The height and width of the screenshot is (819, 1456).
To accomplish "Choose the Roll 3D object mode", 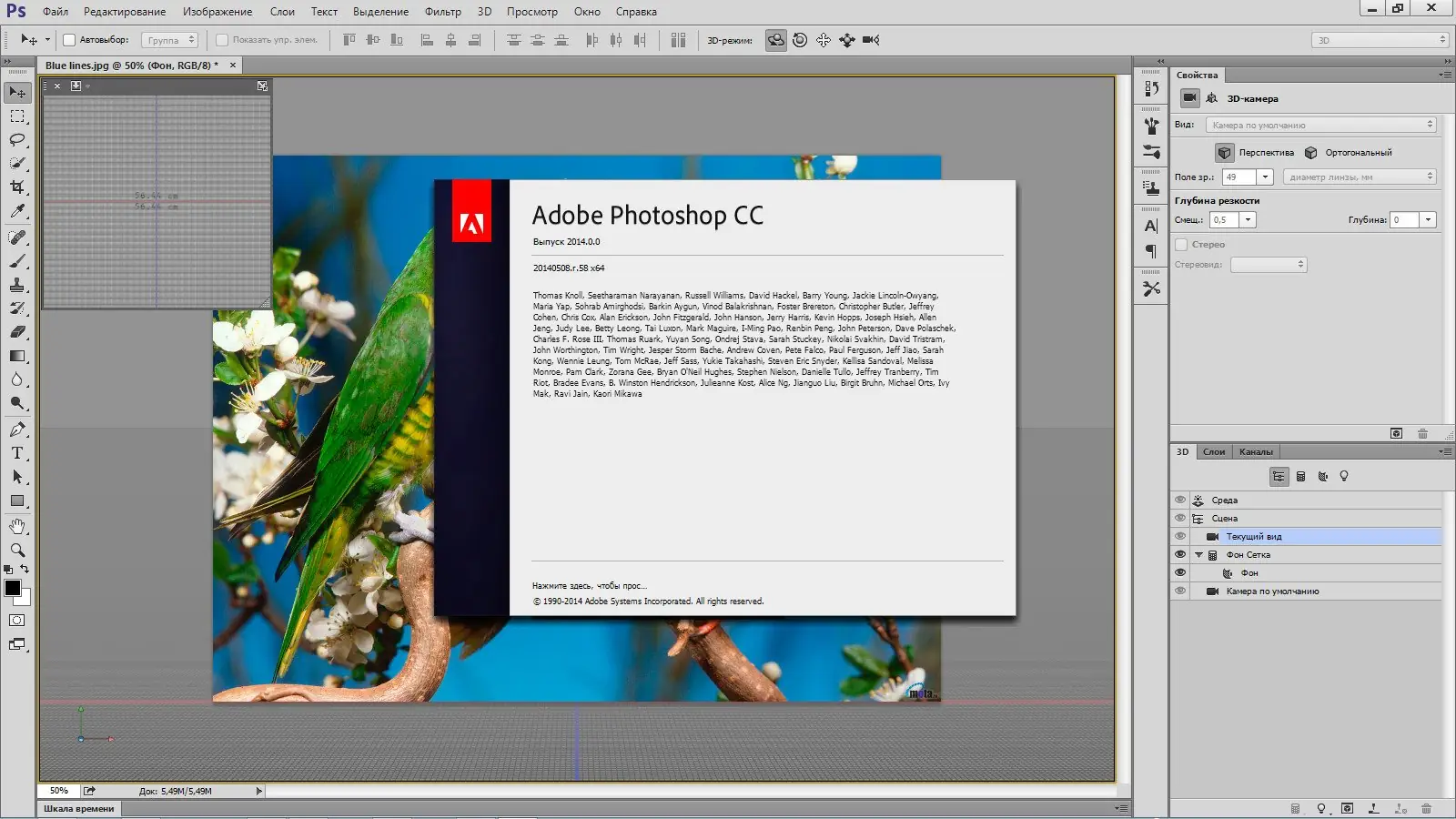I will pyautogui.click(x=800, y=40).
